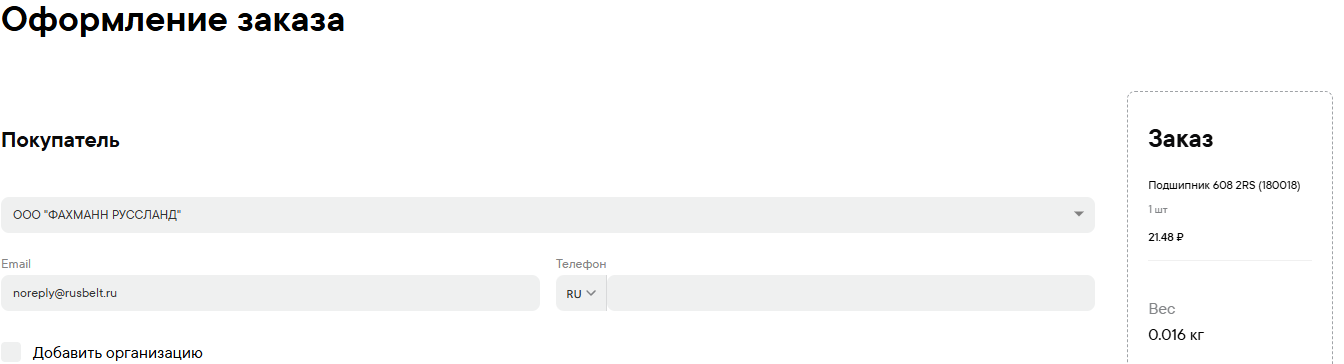Image resolution: width=1344 pixels, height=364 pixels.
Task: Click the Оформление заказа page title
Action: coord(173,19)
